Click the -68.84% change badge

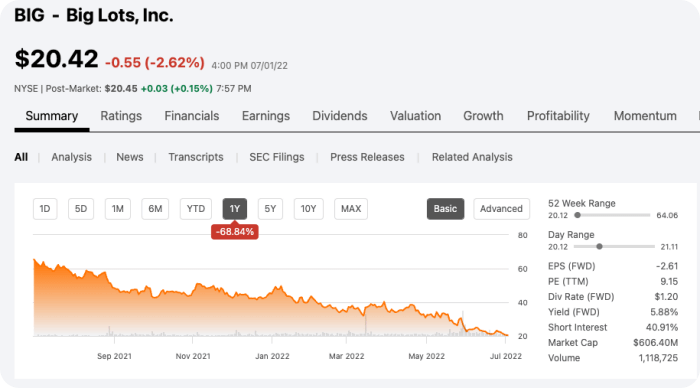click(x=235, y=232)
